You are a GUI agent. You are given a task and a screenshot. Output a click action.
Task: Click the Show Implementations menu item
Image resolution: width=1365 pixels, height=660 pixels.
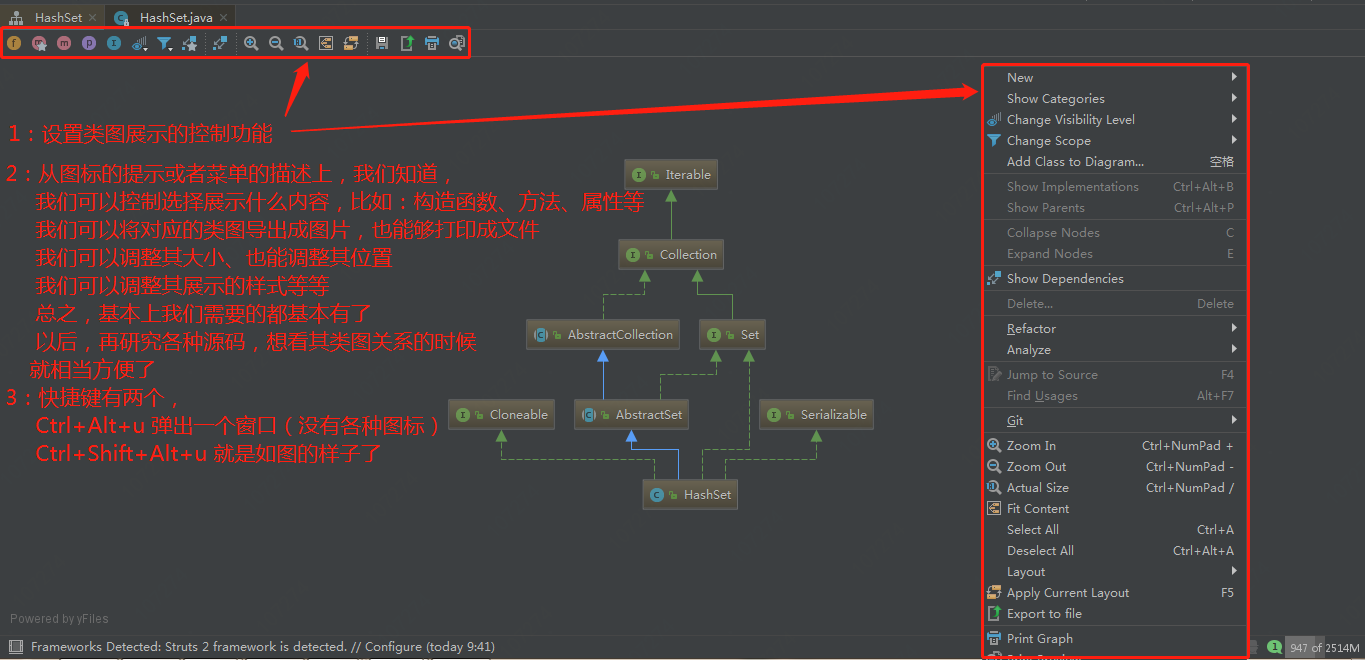click(1115, 186)
